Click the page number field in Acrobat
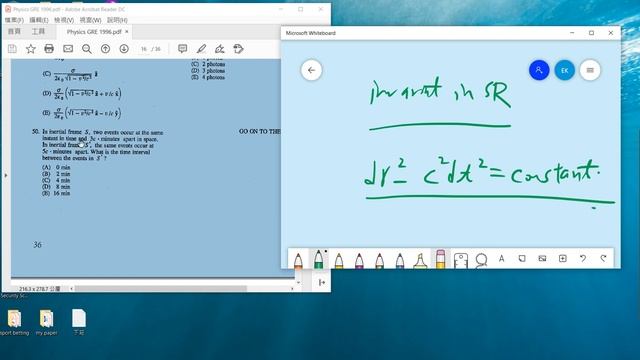The width and height of the screenshot is (640, 360). 144,49
